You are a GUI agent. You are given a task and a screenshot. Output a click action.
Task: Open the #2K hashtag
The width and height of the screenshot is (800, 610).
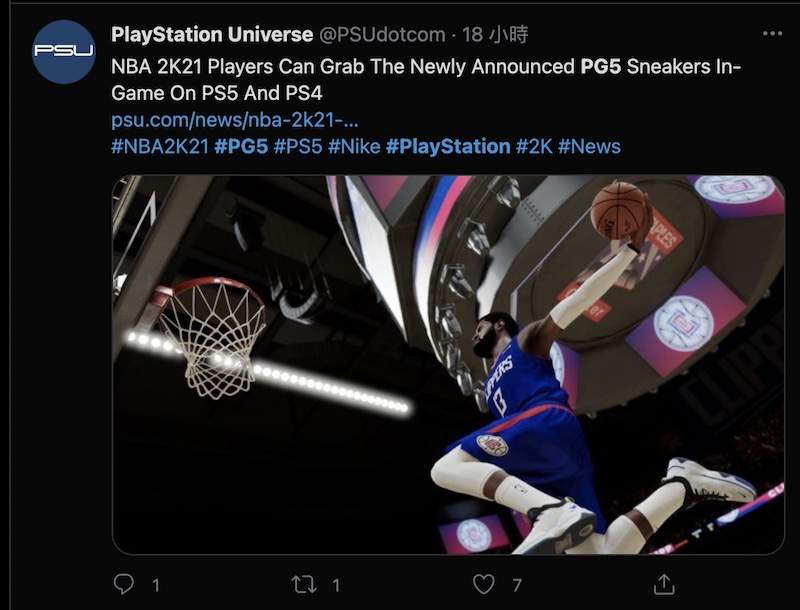(534, 147)
